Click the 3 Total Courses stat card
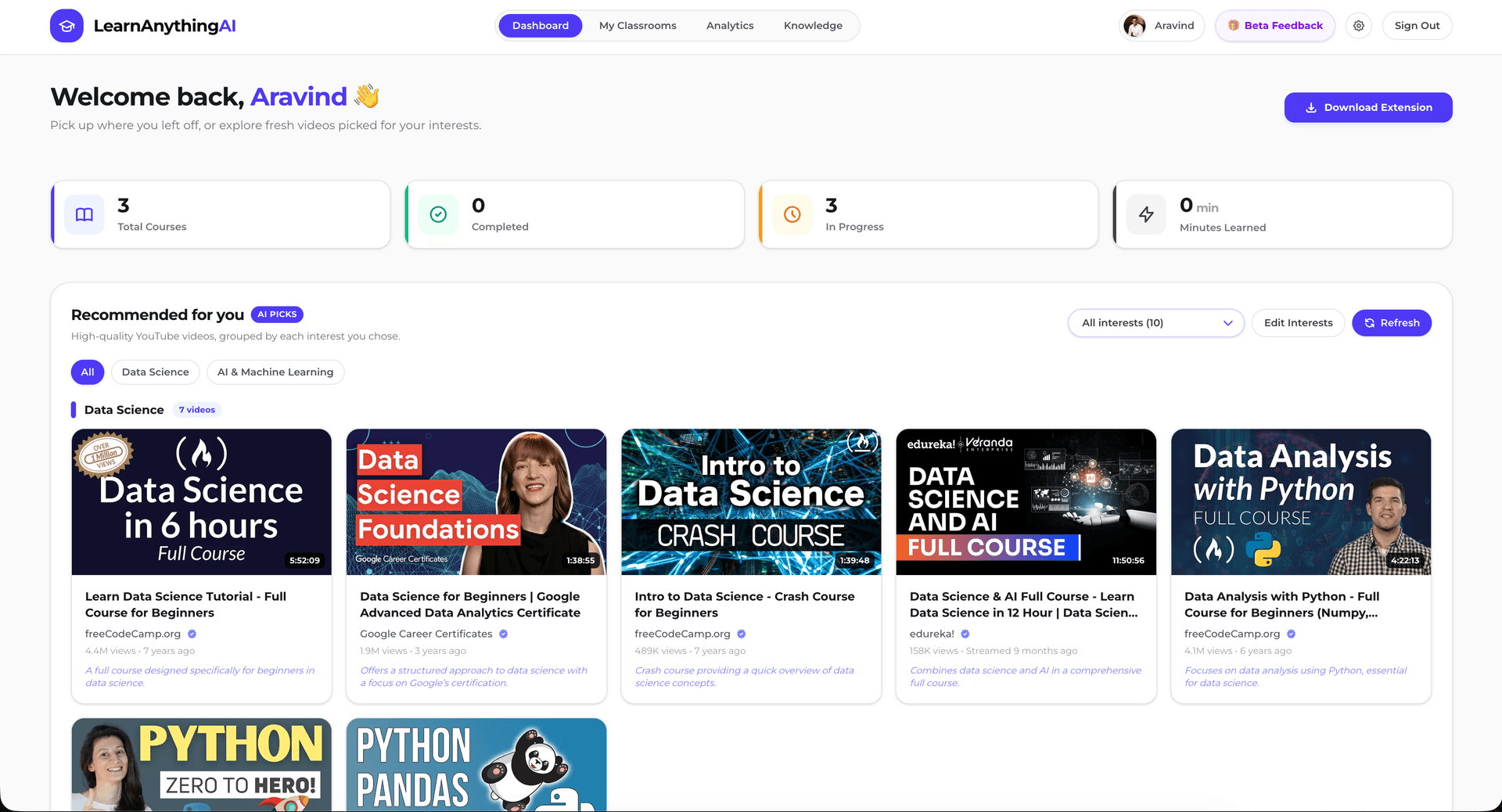The height and width of the screenshot is (812, 1502). coord(221,214)
